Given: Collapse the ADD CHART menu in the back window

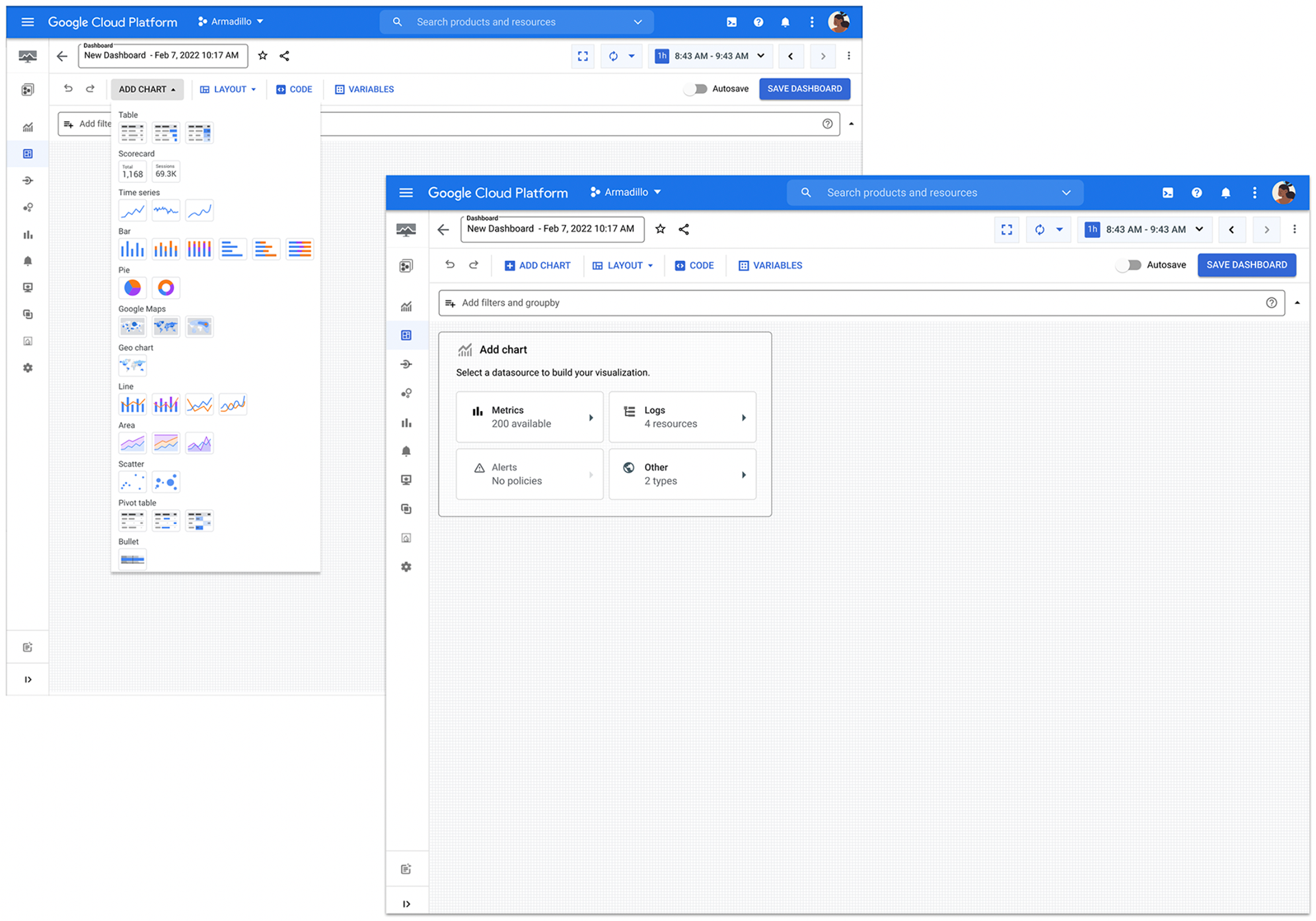Looking at the screenshot, I should pos(147,89).
